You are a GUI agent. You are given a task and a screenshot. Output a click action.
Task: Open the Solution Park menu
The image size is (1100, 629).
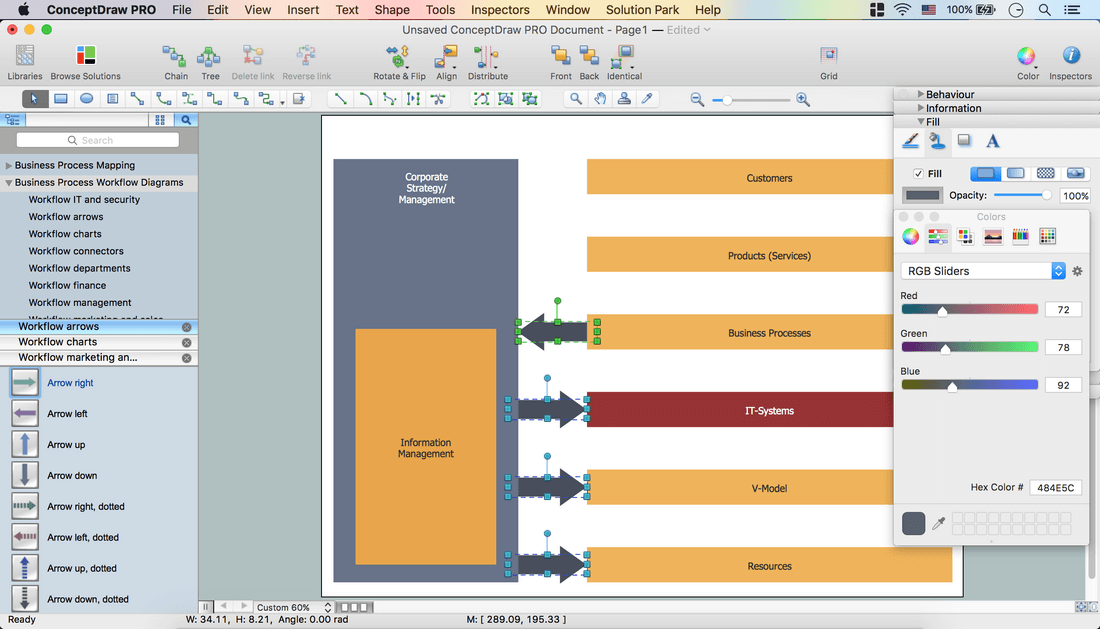(x=642, y=10)
